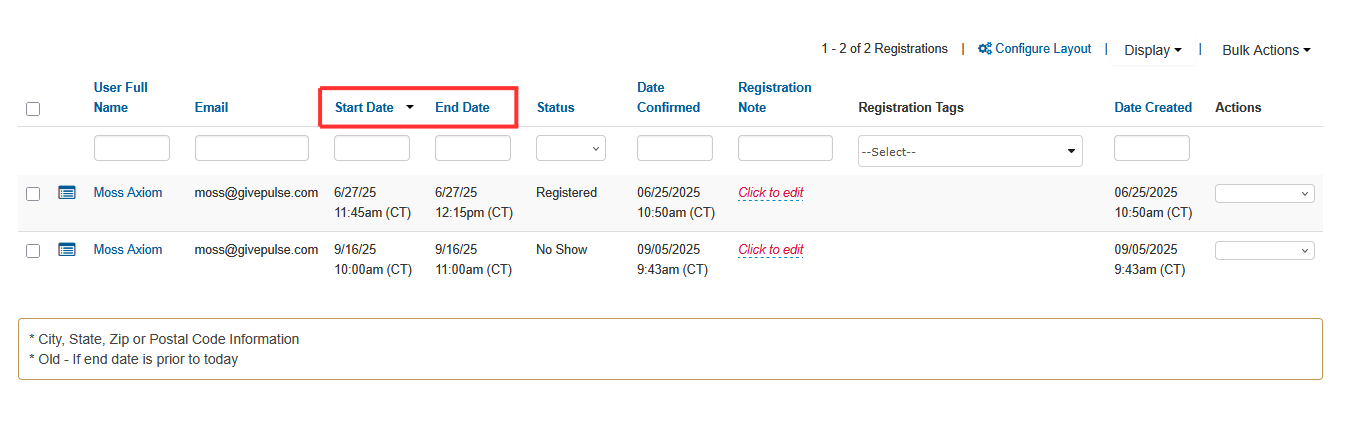The height and width of the screenshot is (438, 1345).
Task: Click to edit note for Registered row
Action: click(771, 192)
